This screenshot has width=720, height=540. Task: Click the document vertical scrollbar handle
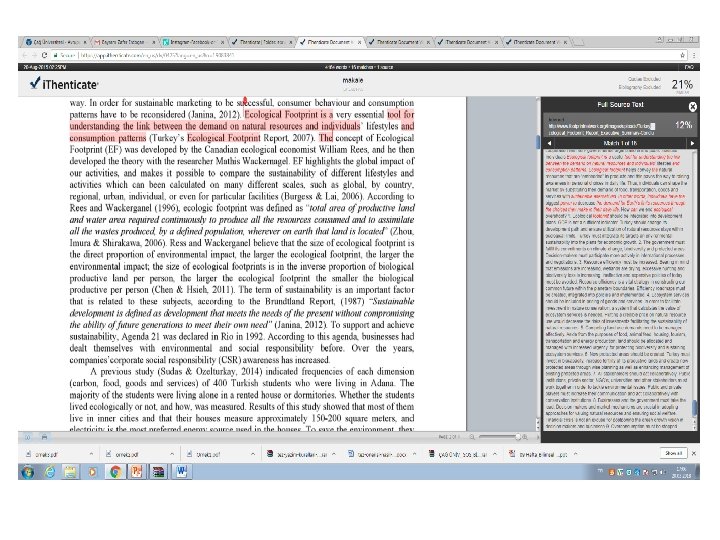(x=538, y=142)
